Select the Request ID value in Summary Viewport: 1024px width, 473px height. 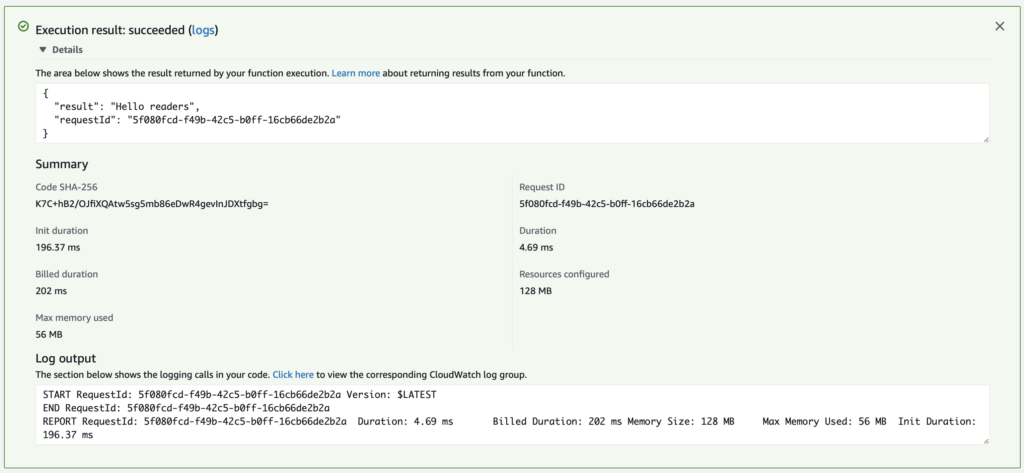pos(607,204)
